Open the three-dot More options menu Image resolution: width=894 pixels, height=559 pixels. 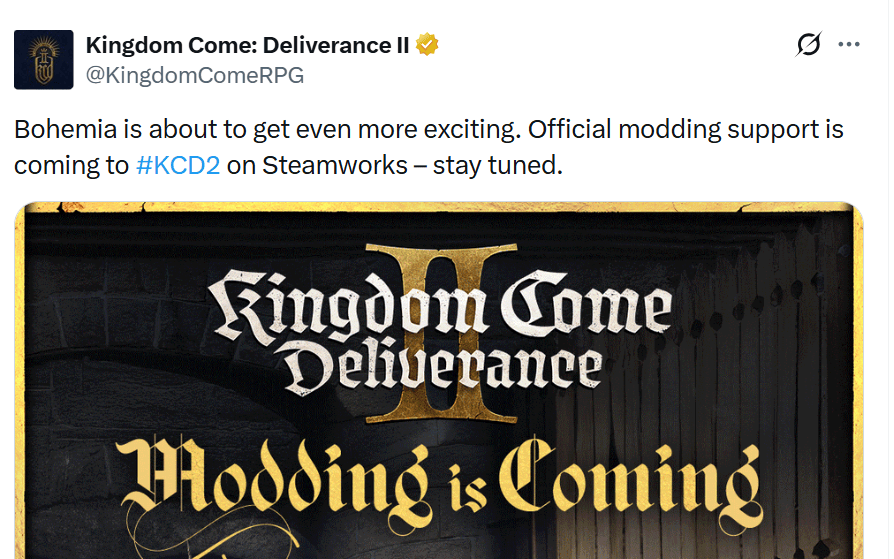click(x=849, y=45)
